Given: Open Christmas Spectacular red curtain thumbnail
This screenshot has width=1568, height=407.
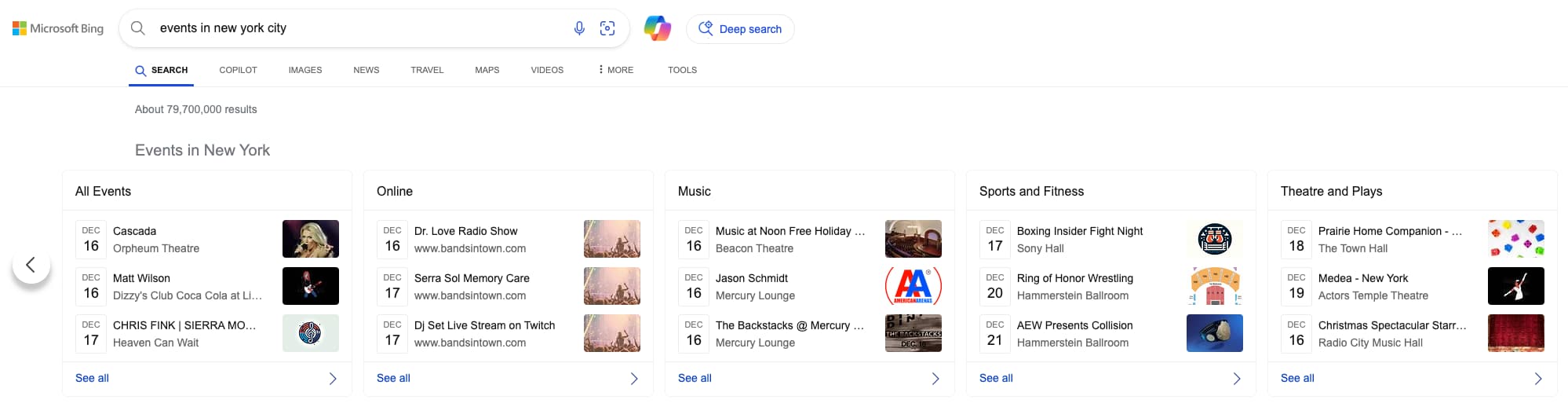Looking at the screenshot, I should pyautogui.click(x=1516, y=333).
